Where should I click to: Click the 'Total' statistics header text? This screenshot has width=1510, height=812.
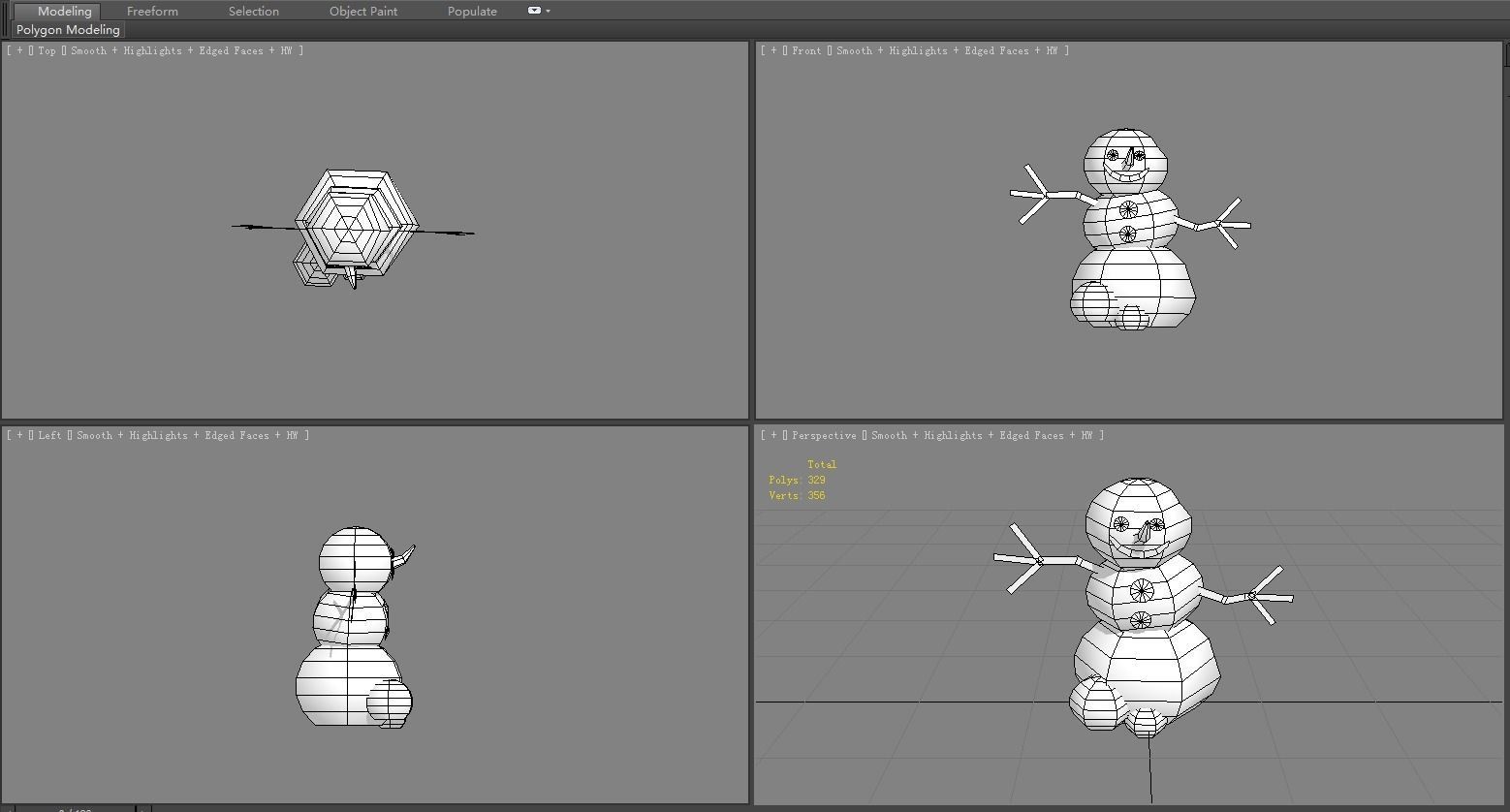tap(822, 464)
